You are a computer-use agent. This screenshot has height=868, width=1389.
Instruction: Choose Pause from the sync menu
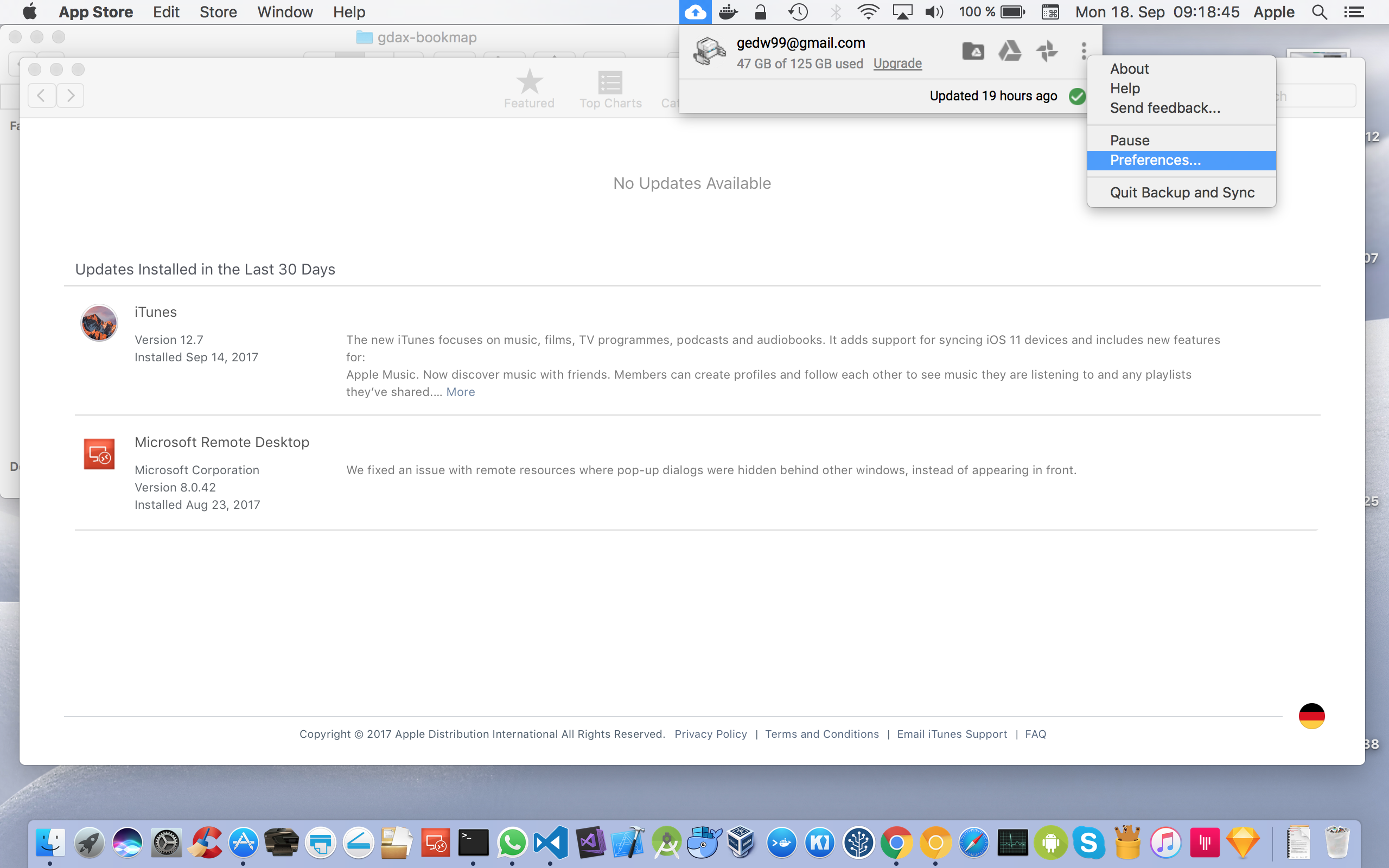pyautogui.click(x=1129, y=141)
